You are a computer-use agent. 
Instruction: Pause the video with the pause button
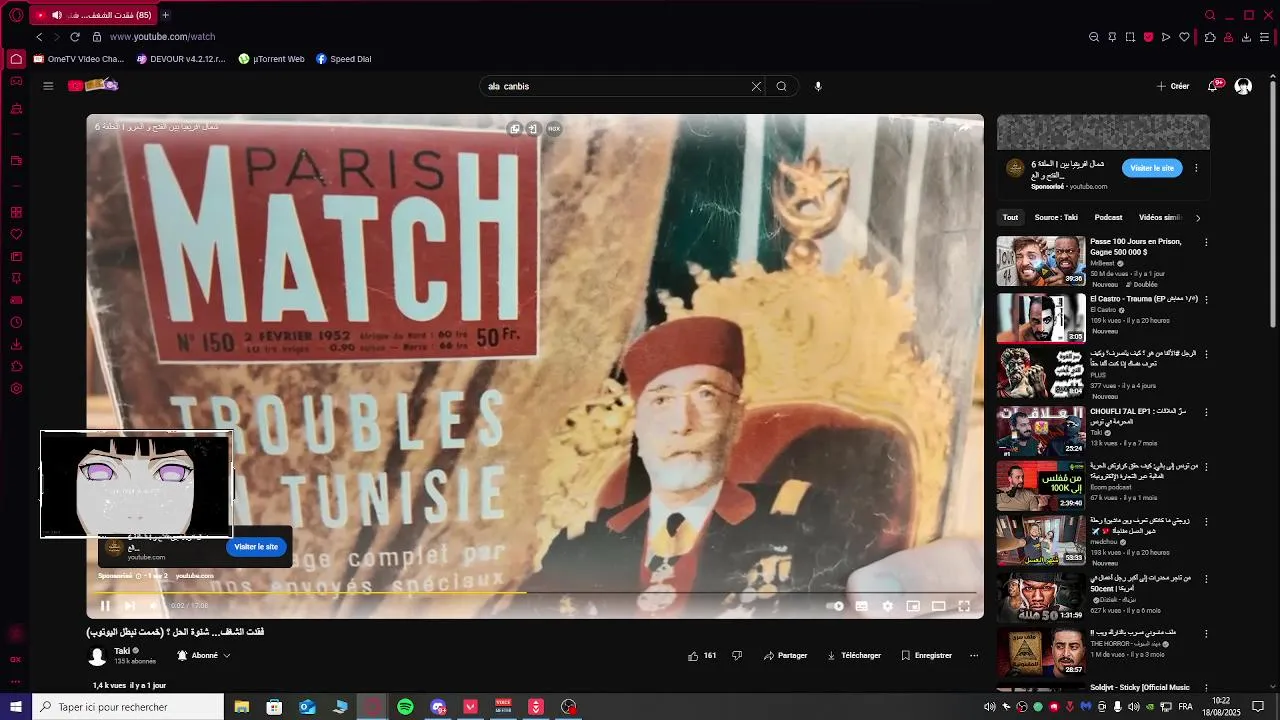(x=105, y=606)
